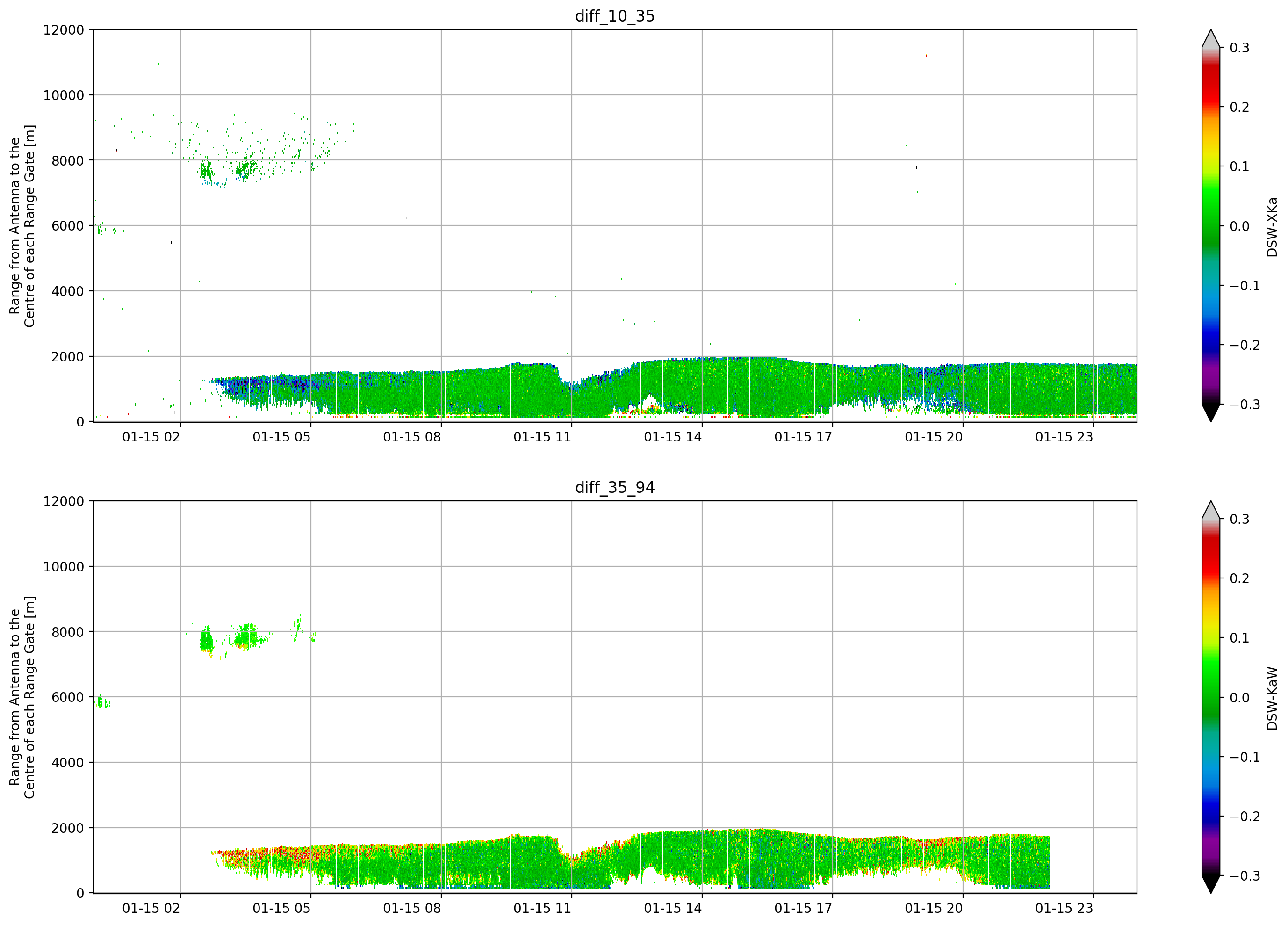
Task: Click the 0.1 tick on DSW-KaW colorbar
Action: (1239, 638)
